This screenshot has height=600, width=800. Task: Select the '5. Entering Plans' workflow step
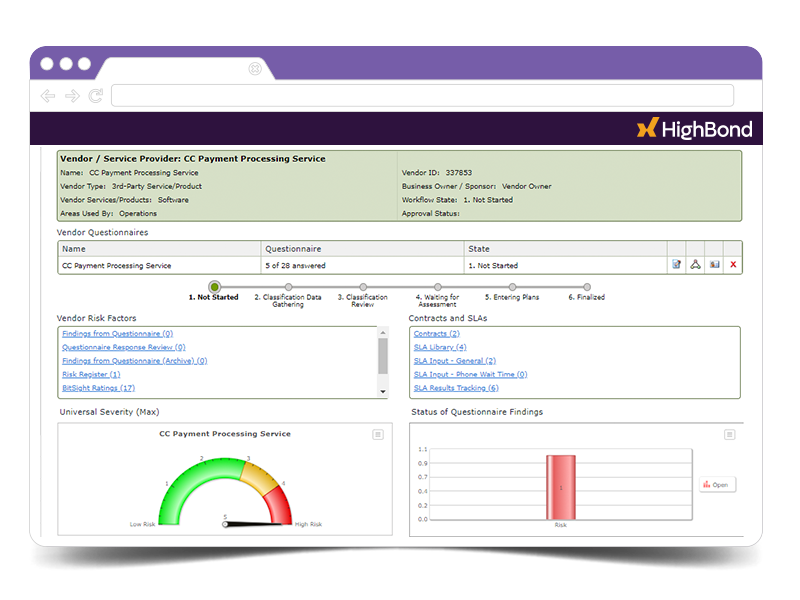click(x=512, y=287)
